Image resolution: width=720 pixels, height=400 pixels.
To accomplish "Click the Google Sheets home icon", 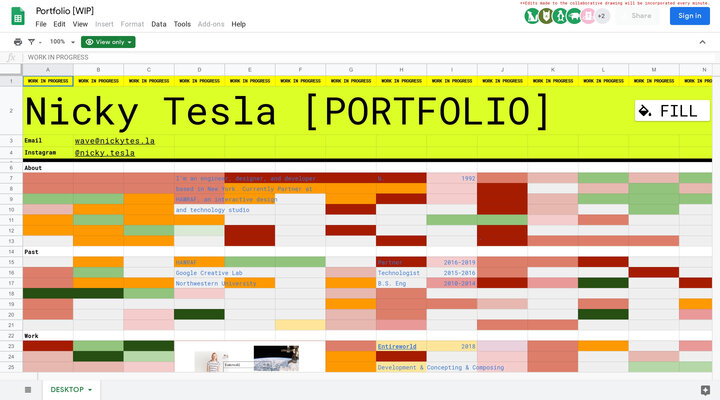I will pos(17,16).
